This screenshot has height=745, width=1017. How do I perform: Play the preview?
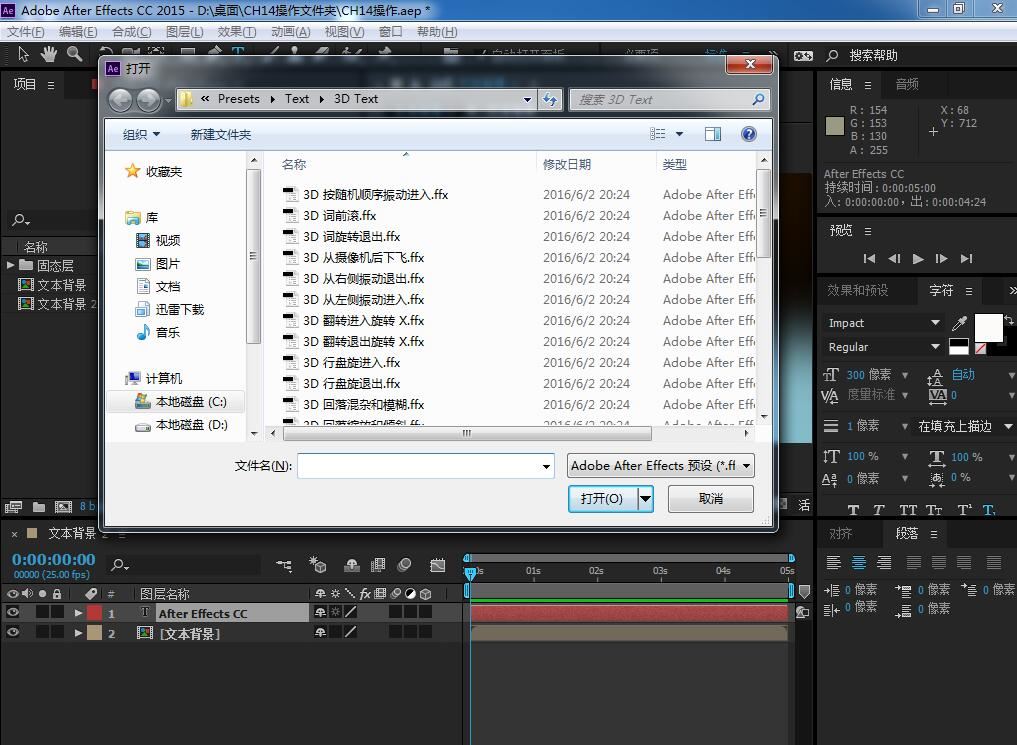coord(918,259)
